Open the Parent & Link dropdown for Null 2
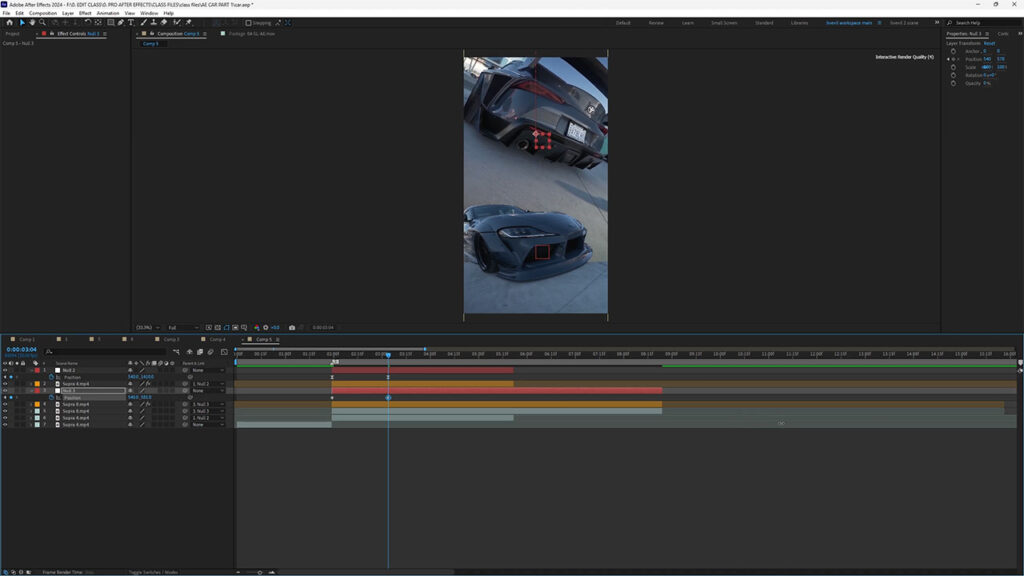 pos(208,370)
